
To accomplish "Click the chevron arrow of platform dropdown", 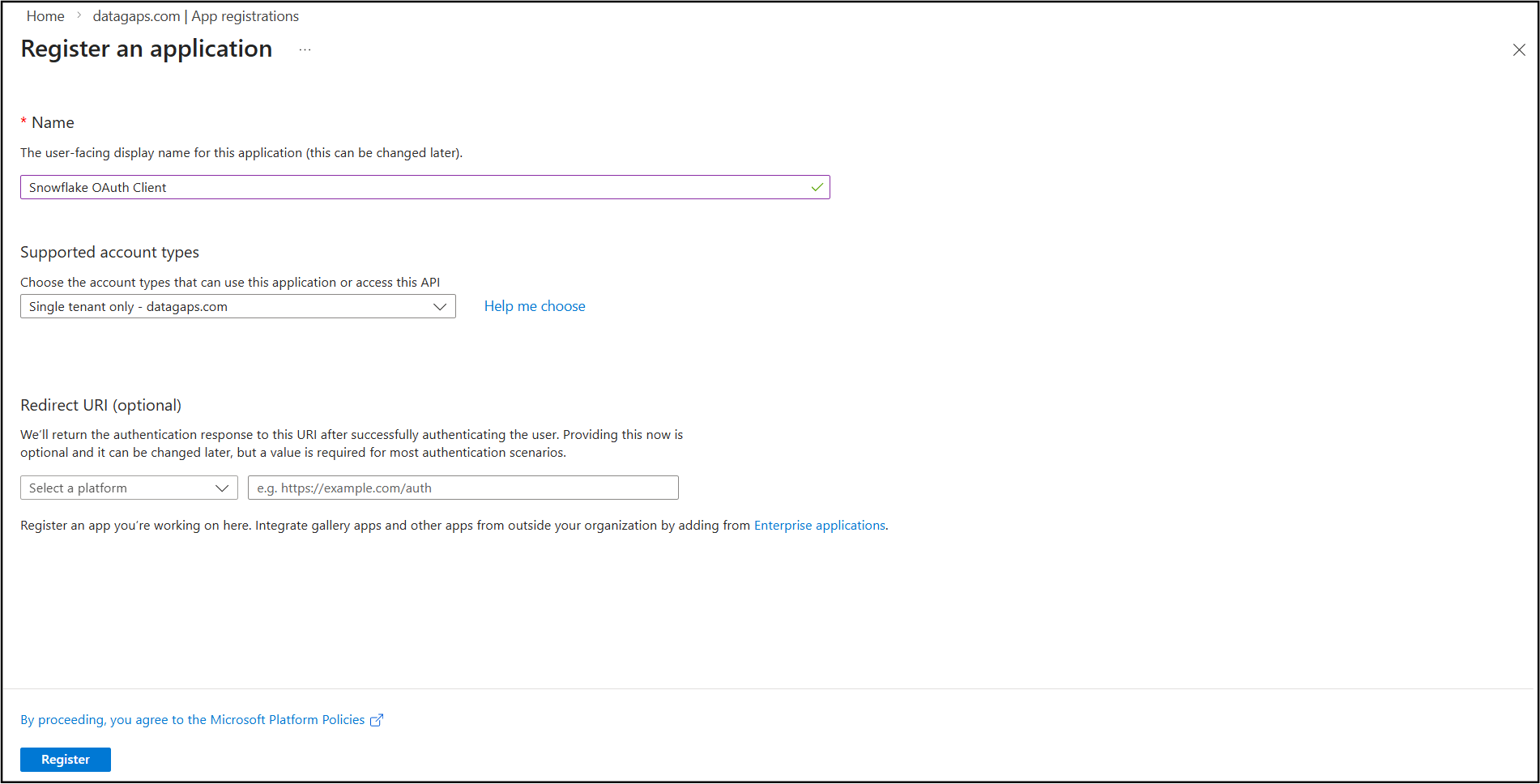I will click(222, 488).
